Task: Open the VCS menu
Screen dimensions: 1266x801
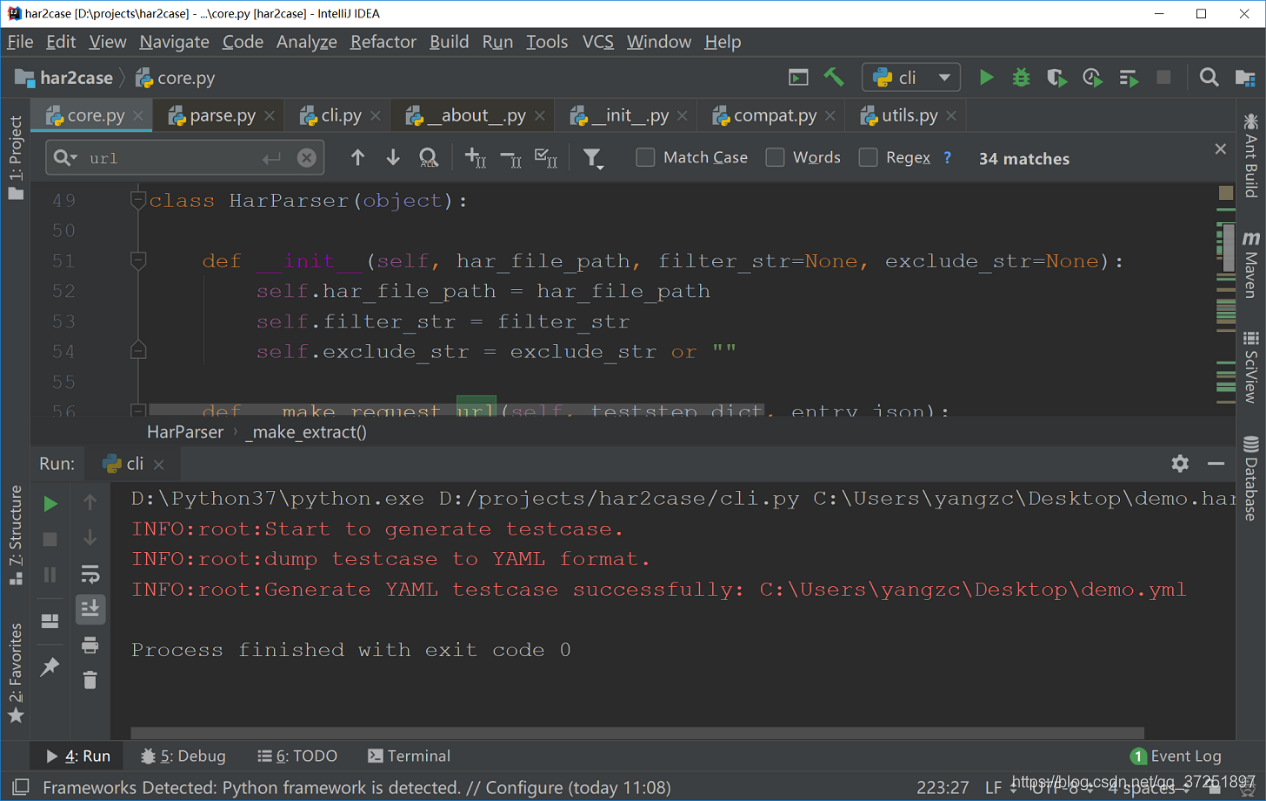Action: (598, 42)
